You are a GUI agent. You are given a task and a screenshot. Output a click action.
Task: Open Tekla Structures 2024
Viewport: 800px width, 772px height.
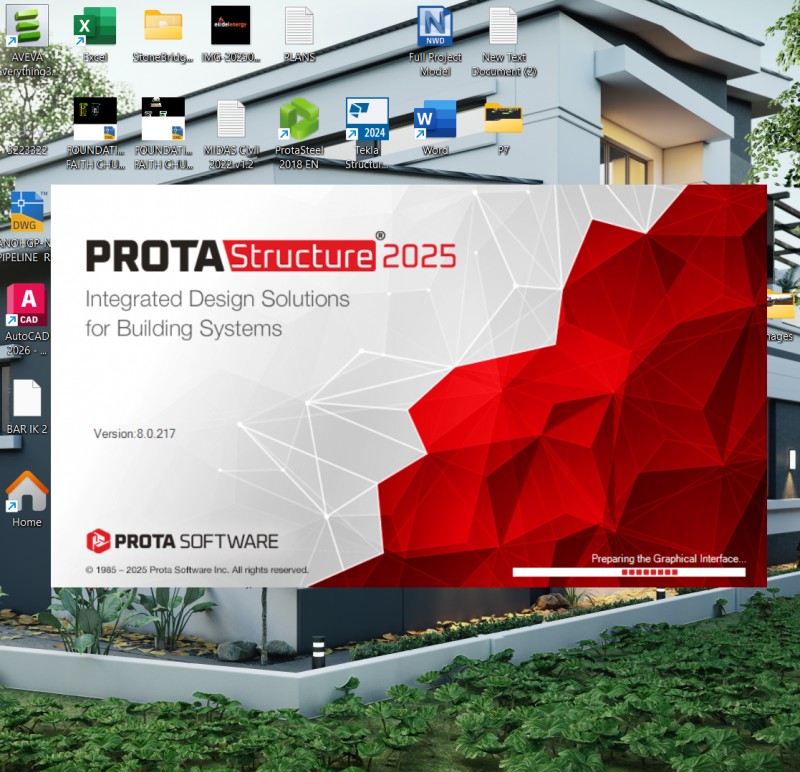[365, 120]
